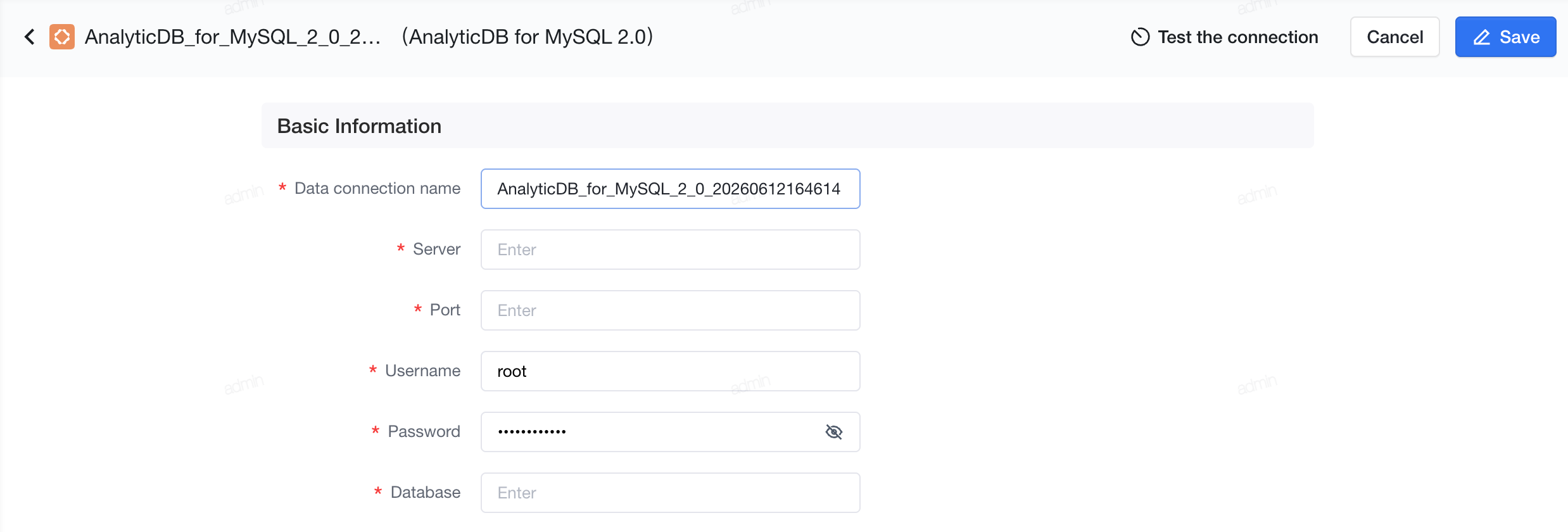Click the pencil icon on the Save button
Image resolution: width=1568 pixels, height=532 pixels.
[x=1482, y=37]
